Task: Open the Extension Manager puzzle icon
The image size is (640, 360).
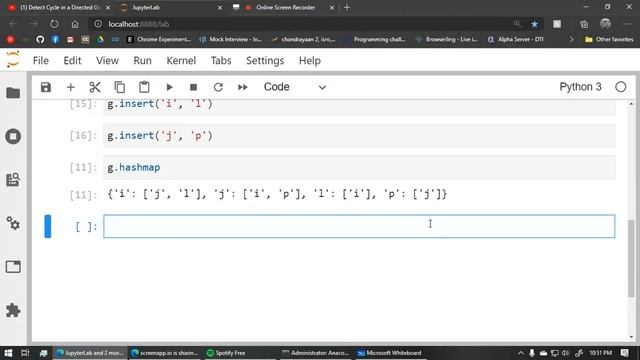Action: (x=13, y=311)
